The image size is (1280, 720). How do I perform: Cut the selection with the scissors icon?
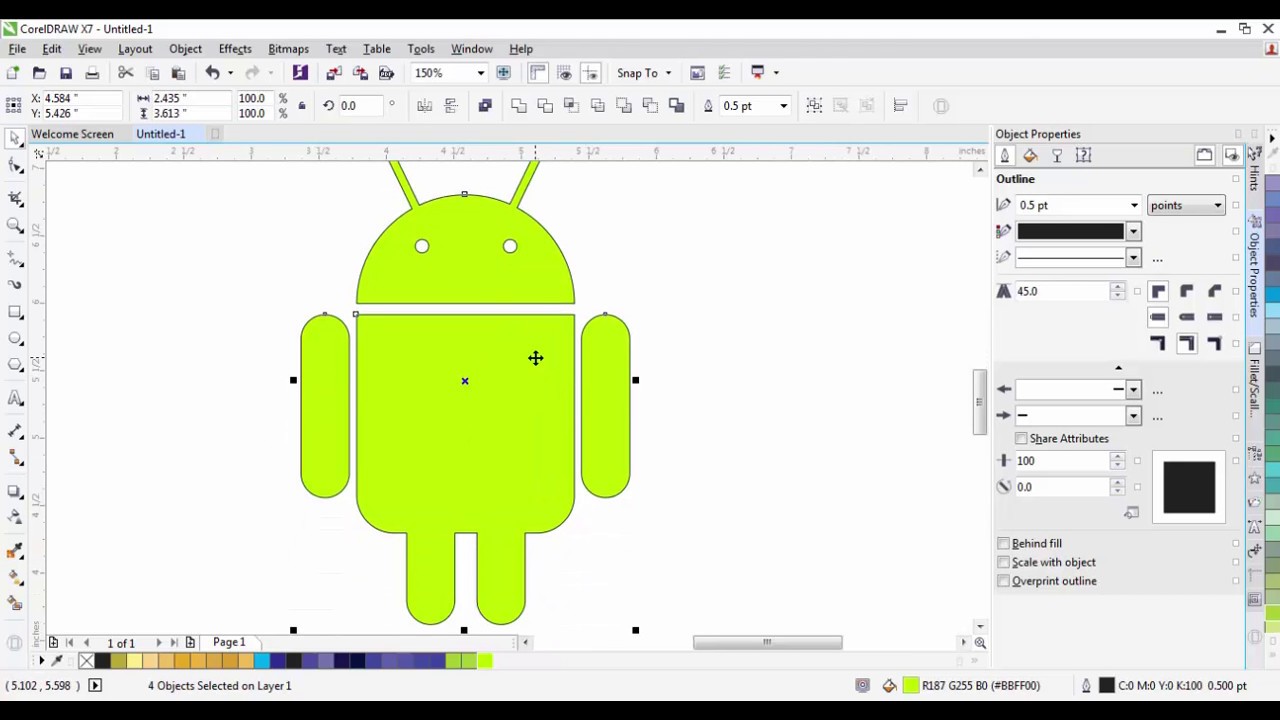pos(125,73)
